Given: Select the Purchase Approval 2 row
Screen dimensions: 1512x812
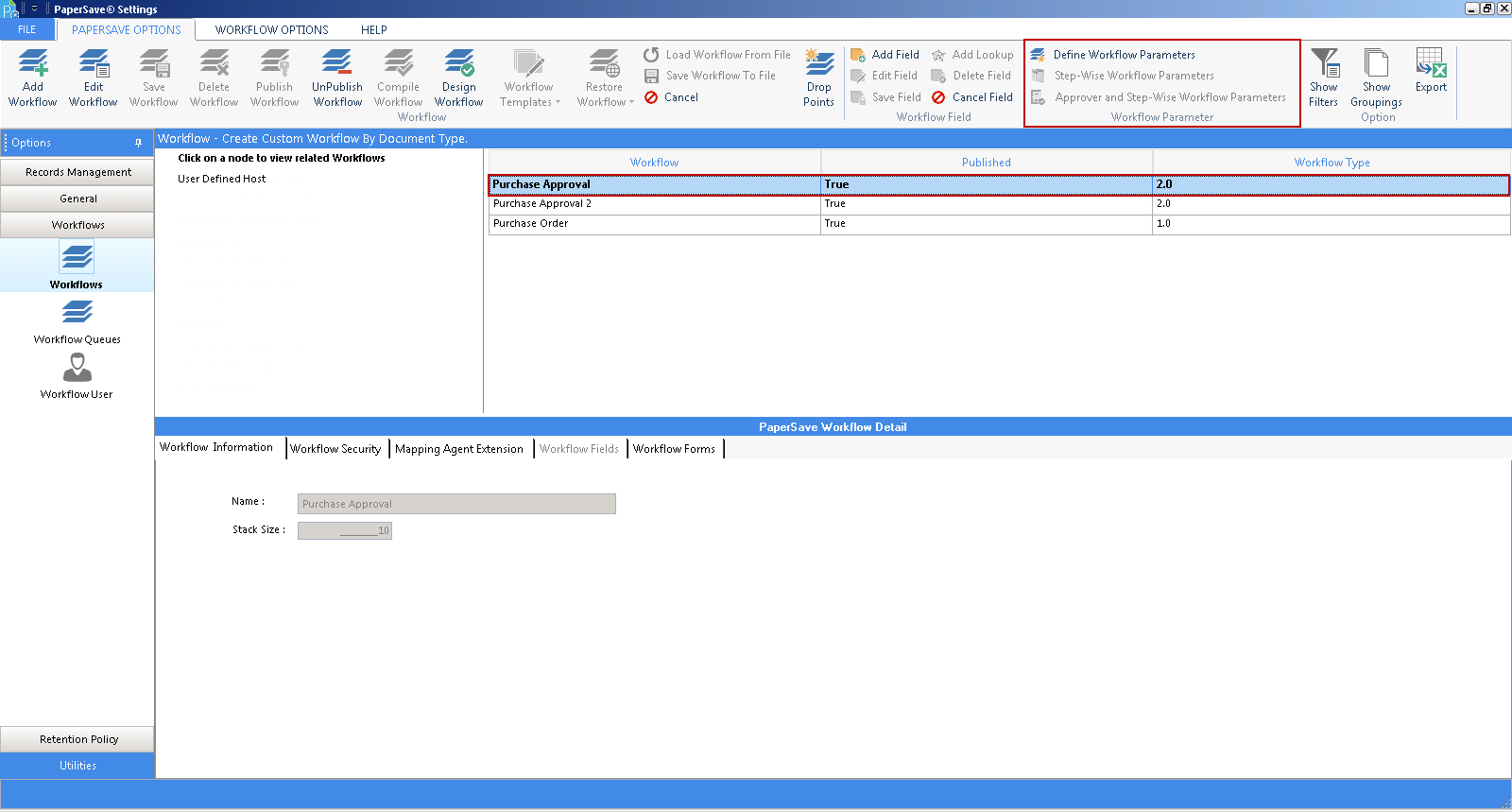Looking at the screenshot, I should coord(999,204).
